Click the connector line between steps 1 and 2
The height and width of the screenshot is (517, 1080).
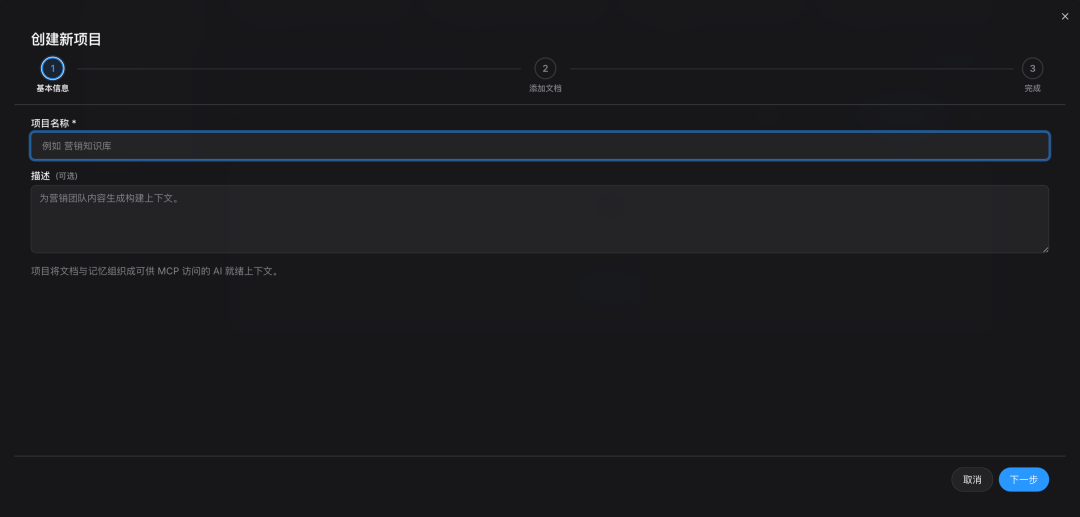298,68
